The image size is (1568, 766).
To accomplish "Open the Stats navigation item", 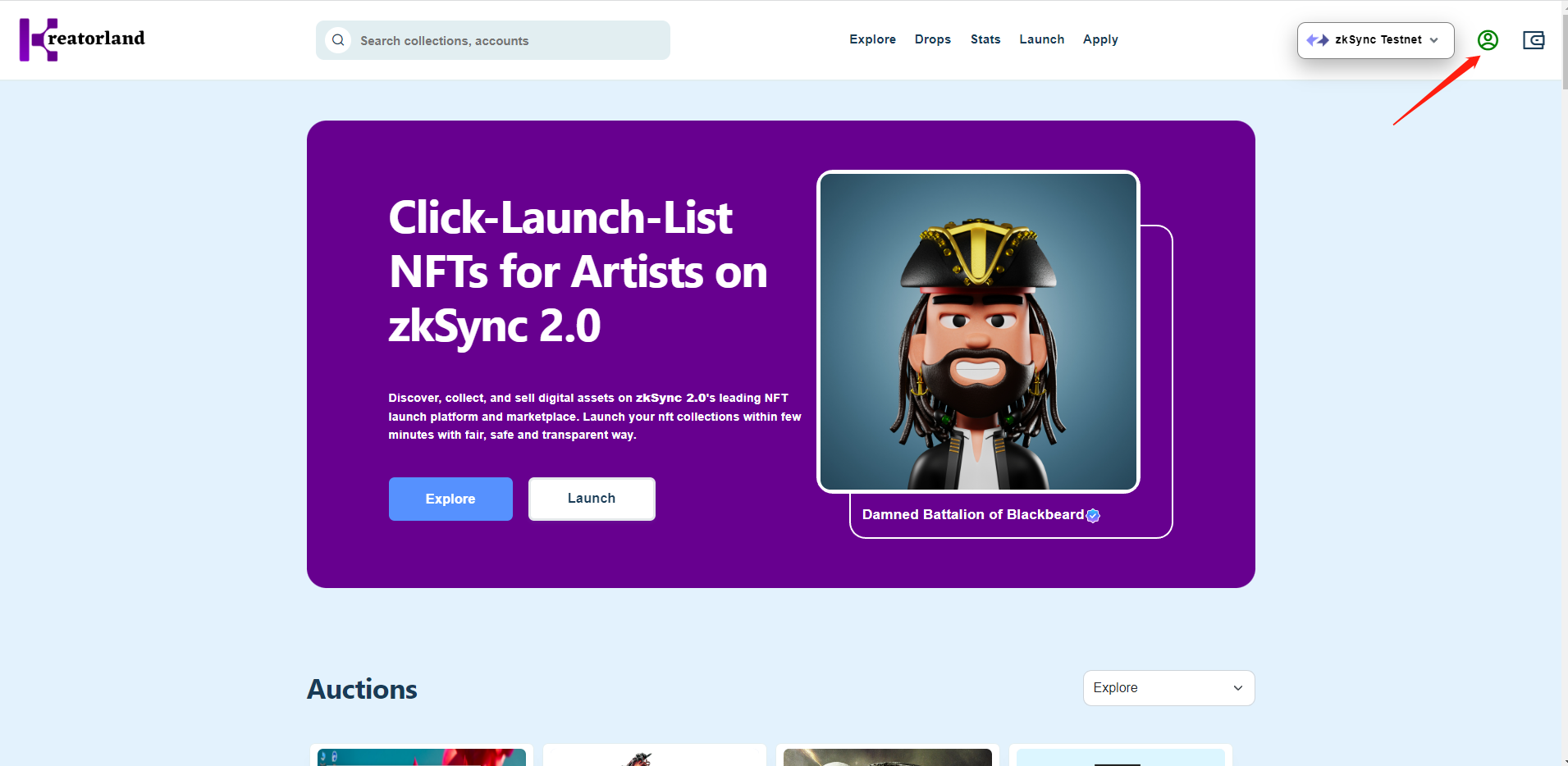I will pyautogui.click(x=985, y=39).
